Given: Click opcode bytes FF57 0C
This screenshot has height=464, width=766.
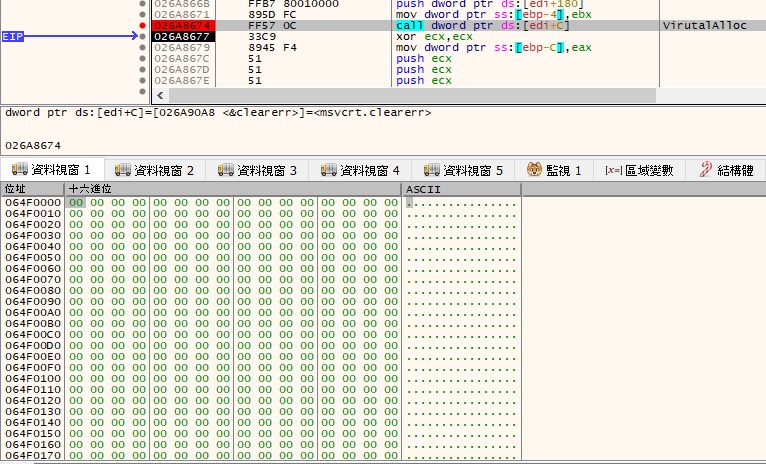Looking at the screenshot, I should coord(272,25).
